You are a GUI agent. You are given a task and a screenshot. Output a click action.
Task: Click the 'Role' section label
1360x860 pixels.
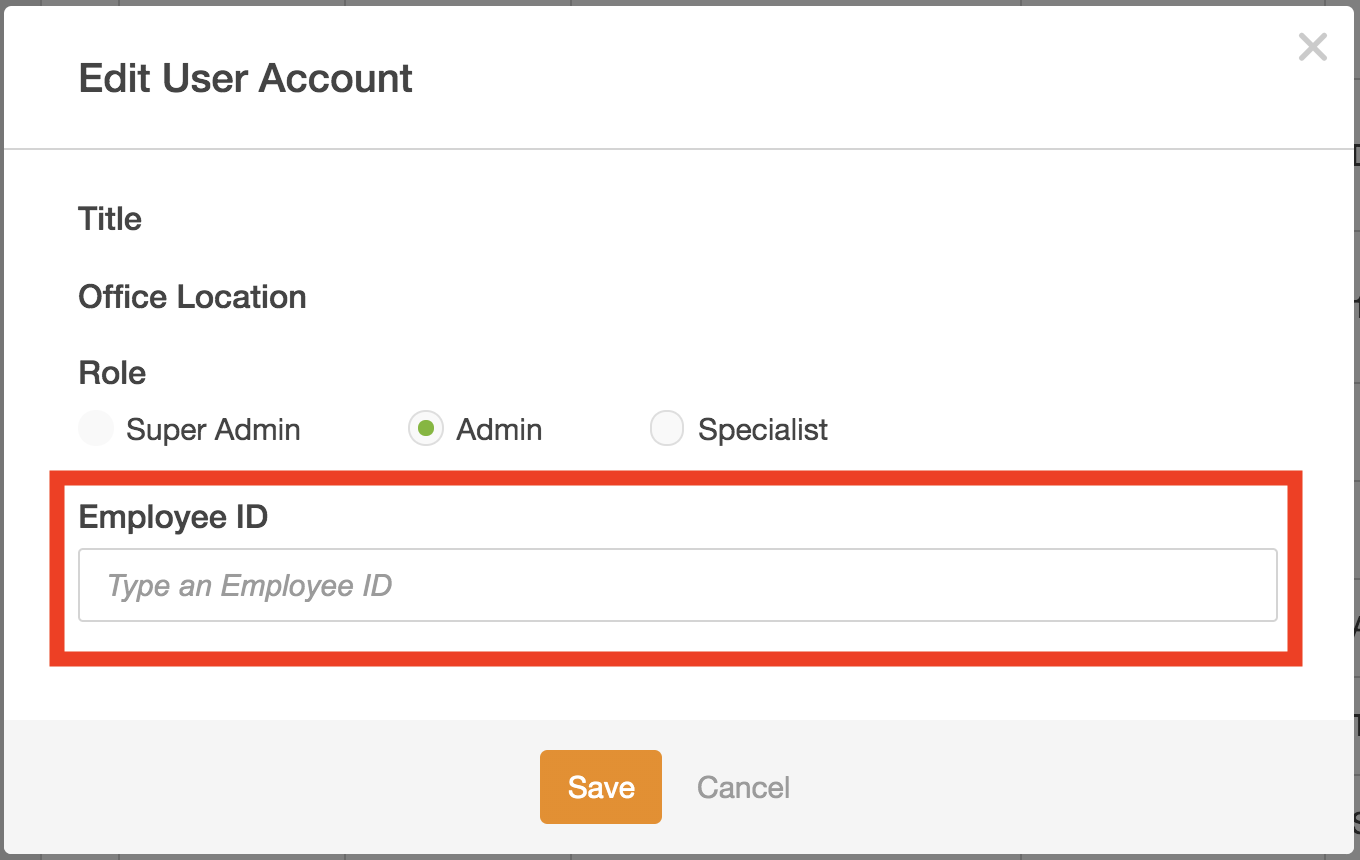click(112, 373)
